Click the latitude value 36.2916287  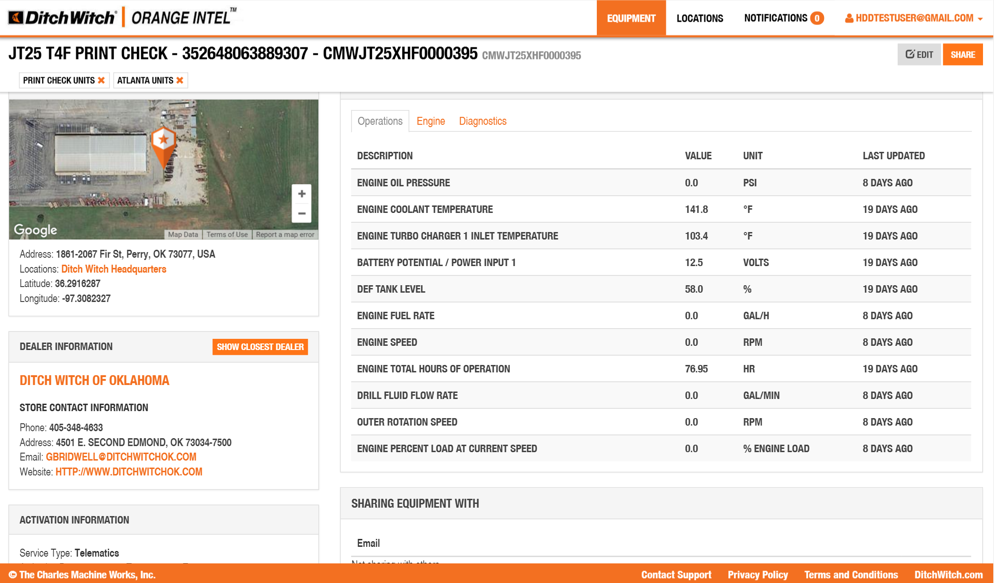pos(77,283)
